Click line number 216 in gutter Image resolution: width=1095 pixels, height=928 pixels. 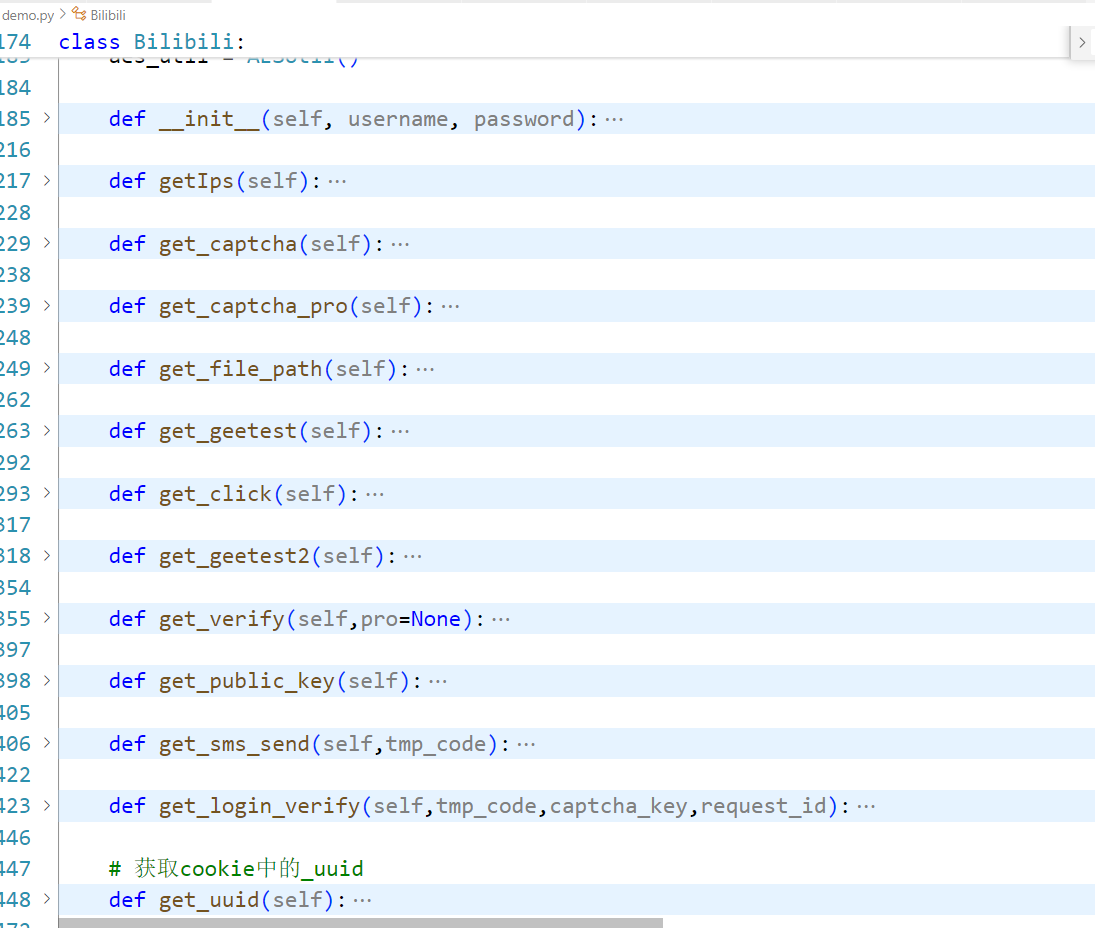[15, 150]
